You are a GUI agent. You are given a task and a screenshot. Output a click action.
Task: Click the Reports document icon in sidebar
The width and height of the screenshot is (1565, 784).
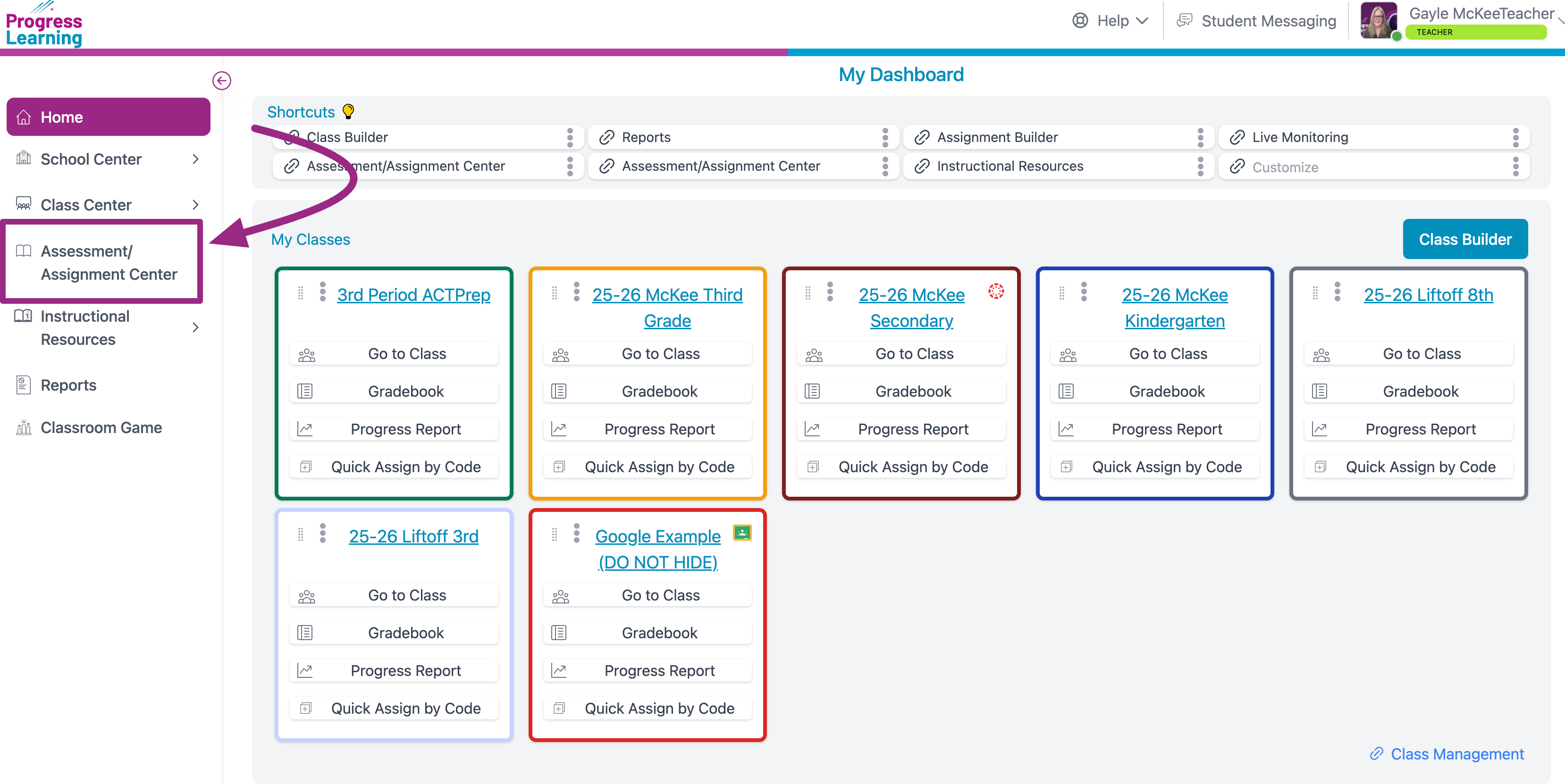pyautogui.click(x=23, y=385)
